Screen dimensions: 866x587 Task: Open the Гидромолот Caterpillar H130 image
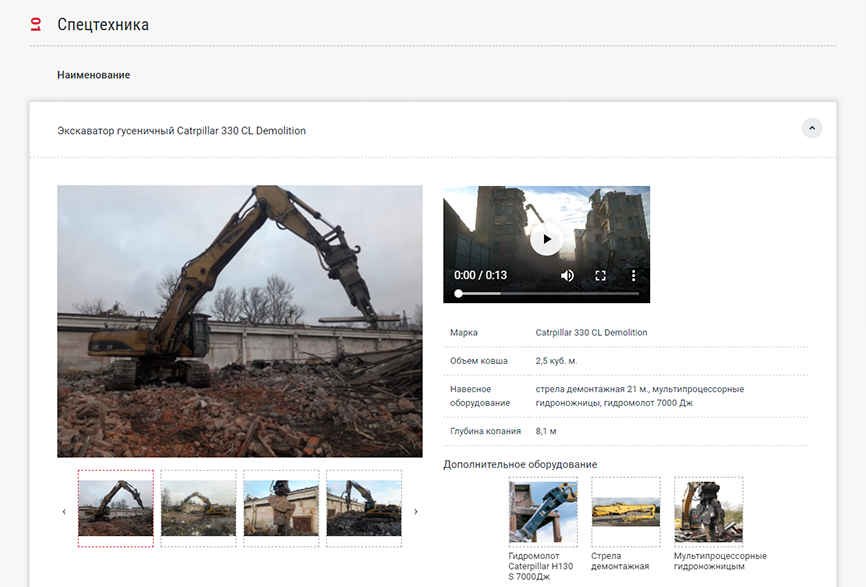point(543,512)
